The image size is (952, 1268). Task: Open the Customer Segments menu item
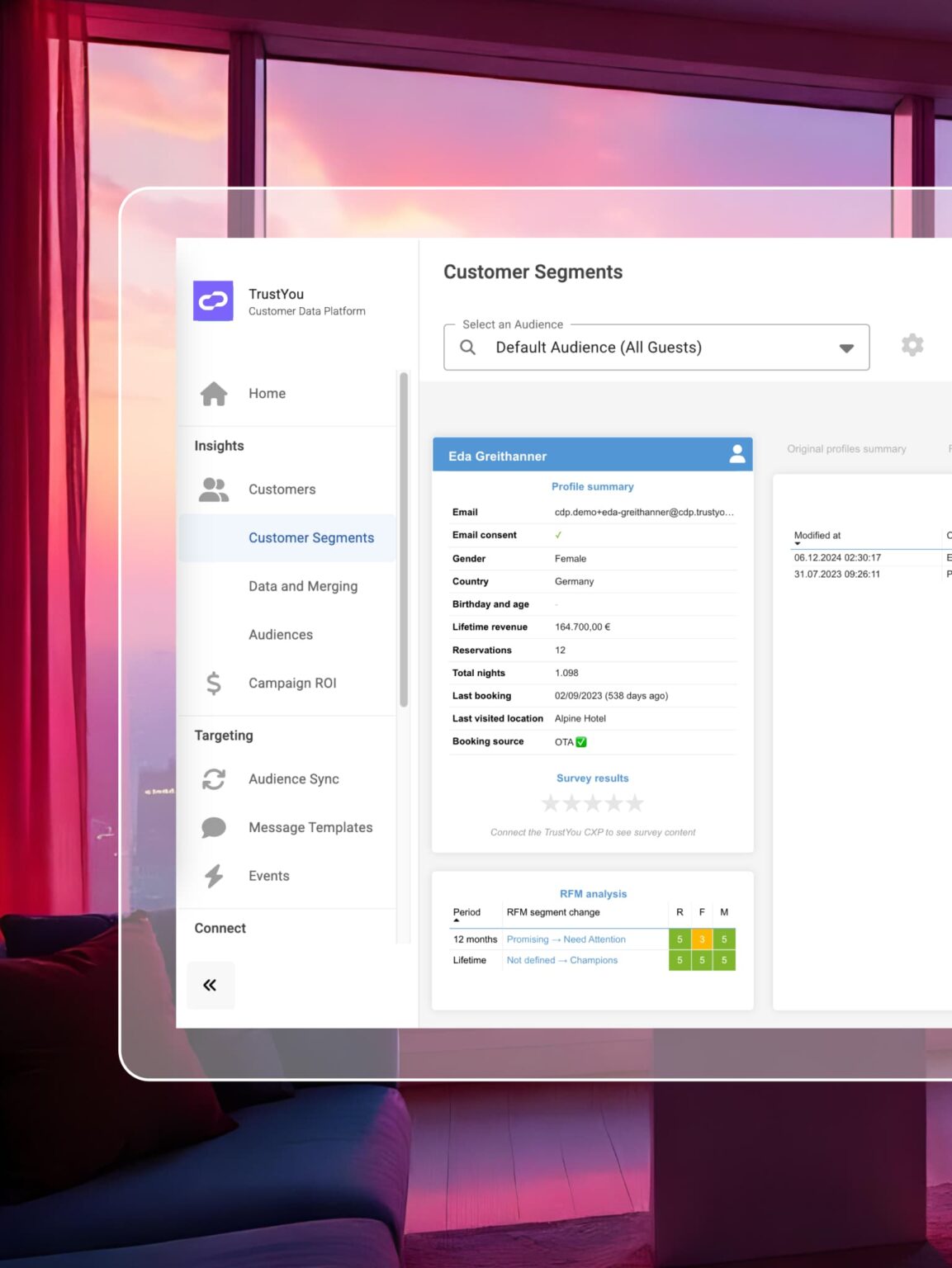click(311, 538)
